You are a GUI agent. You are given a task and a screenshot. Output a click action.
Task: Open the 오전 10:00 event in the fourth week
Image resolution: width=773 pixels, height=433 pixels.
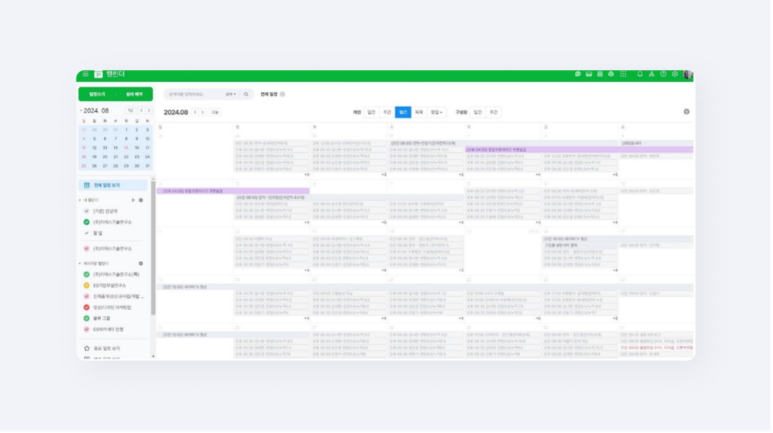tap(425, 288)
